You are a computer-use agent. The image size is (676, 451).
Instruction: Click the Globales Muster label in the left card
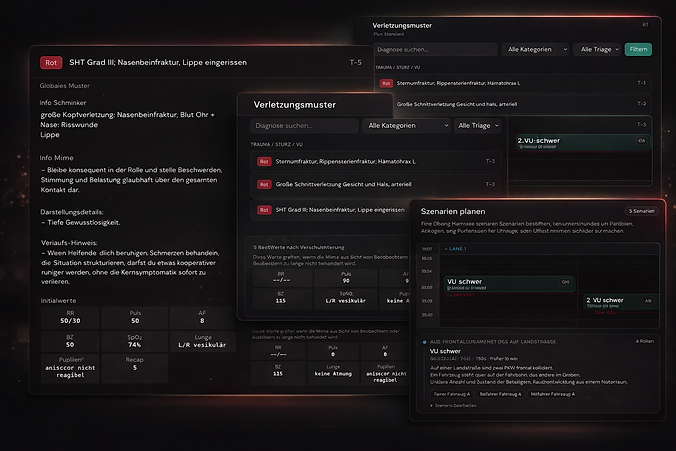point(65,86)
